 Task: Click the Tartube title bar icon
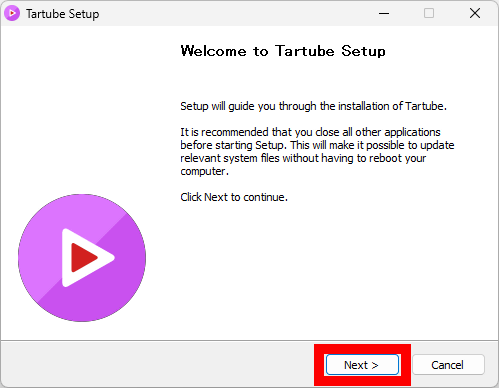(12, 13)
